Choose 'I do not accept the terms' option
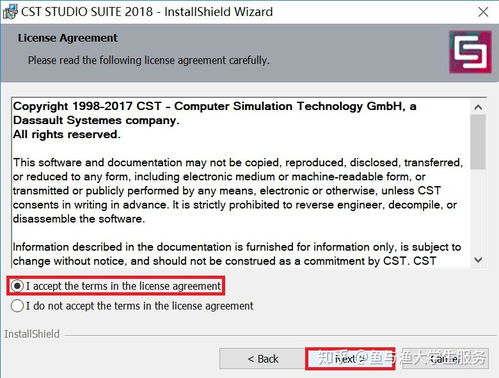The width and height of the screenshot is (499, 378). 17,306
